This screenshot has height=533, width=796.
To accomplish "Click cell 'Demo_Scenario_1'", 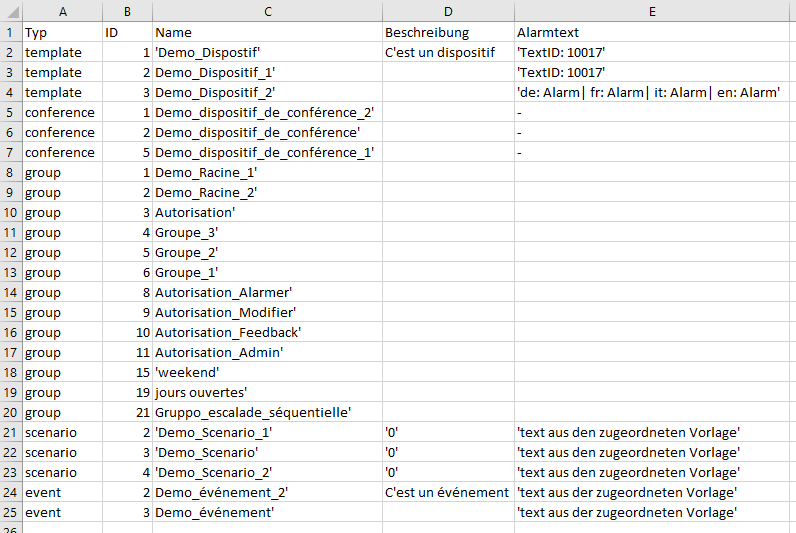I will (x=268, y=432).
